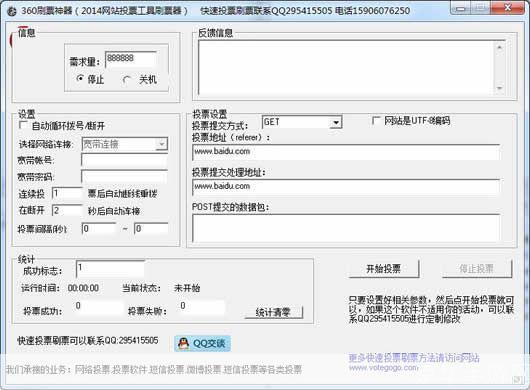Start voting with 开始投票 button
The height and width of the screenshot is (390, 530).
click(x=384, y=269)
